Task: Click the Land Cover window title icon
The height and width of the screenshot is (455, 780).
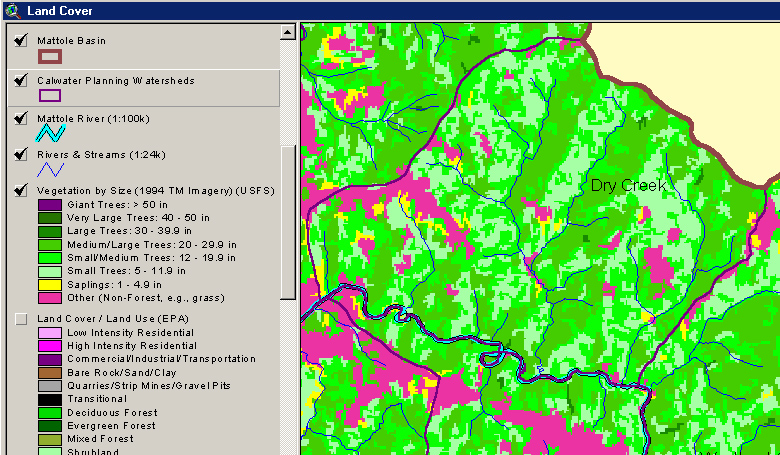Action: tap(15, 10)
